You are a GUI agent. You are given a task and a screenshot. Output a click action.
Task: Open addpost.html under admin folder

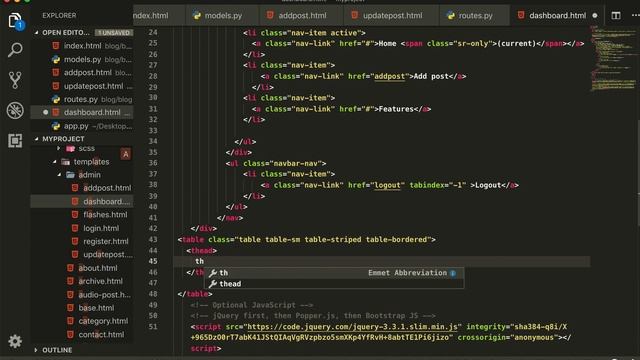[x=107, y=188]
